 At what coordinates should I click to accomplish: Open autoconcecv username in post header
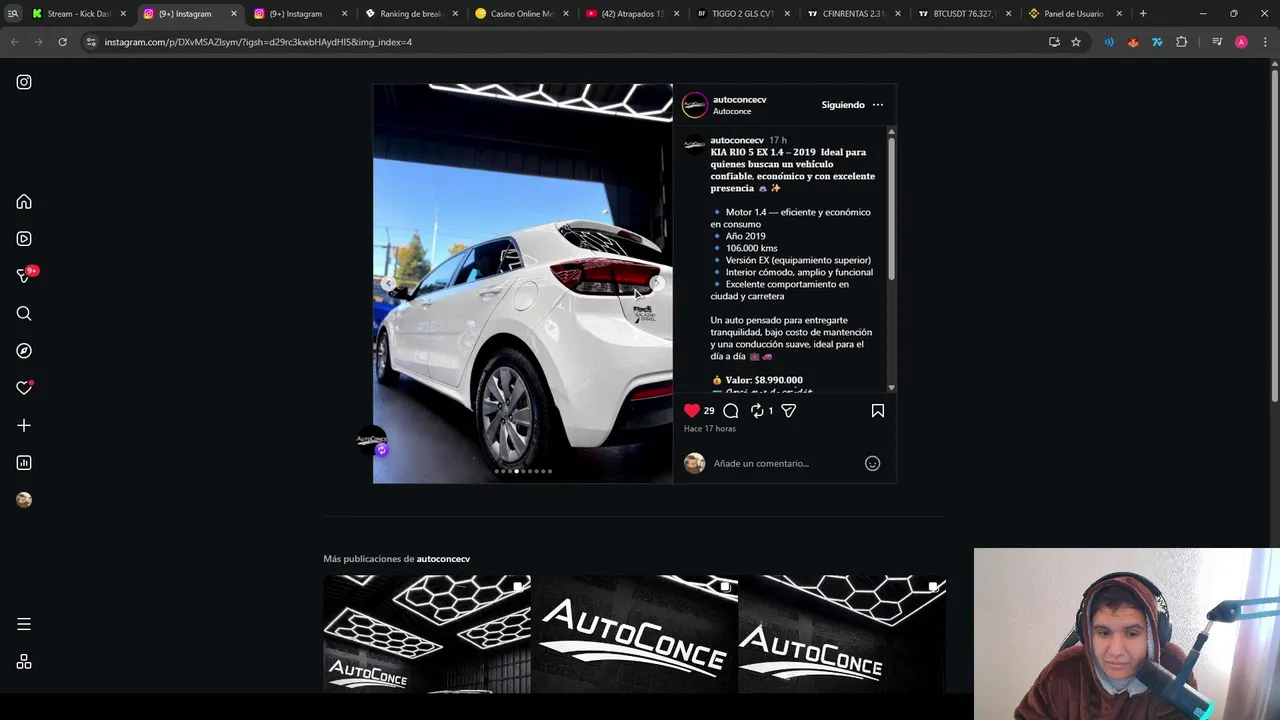tap(739, 100)
